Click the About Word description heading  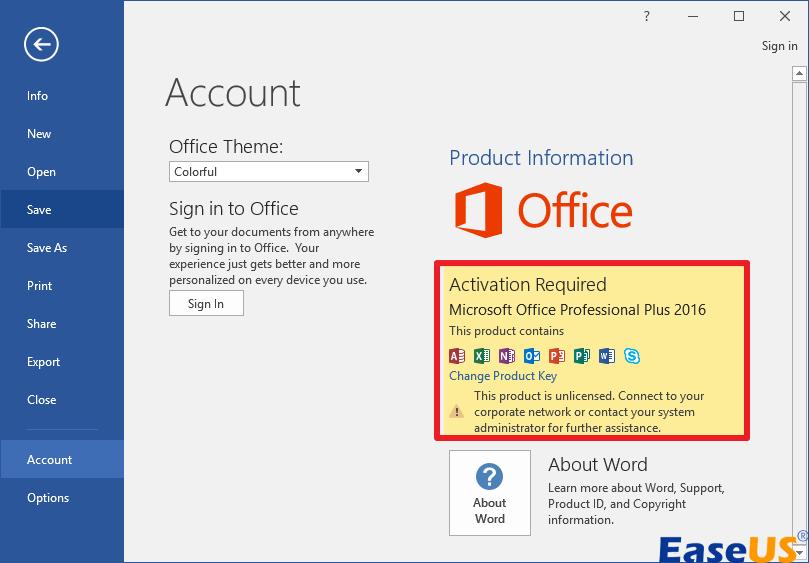[x=597, y=464]
